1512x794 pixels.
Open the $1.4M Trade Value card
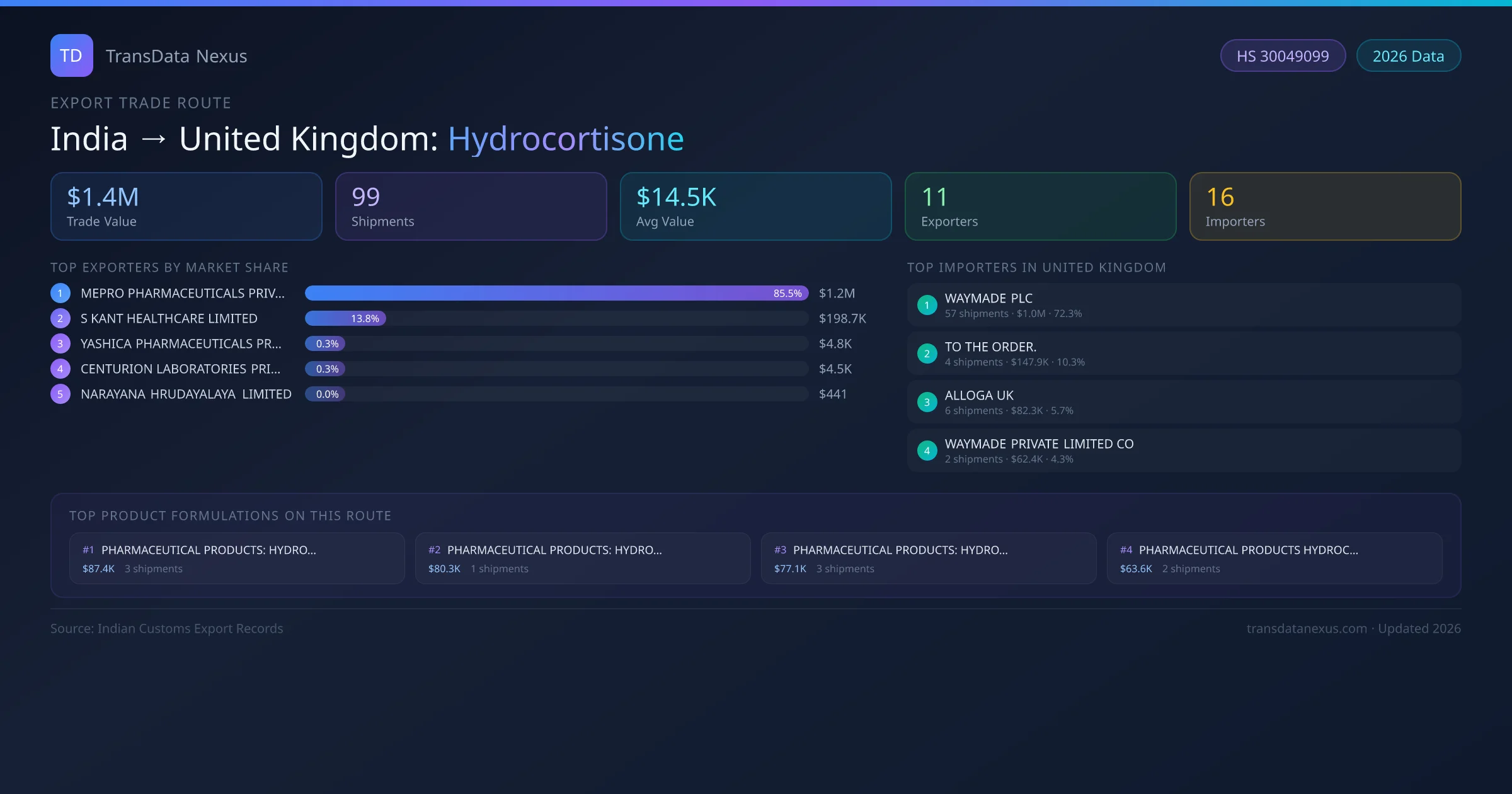point(186,207)
